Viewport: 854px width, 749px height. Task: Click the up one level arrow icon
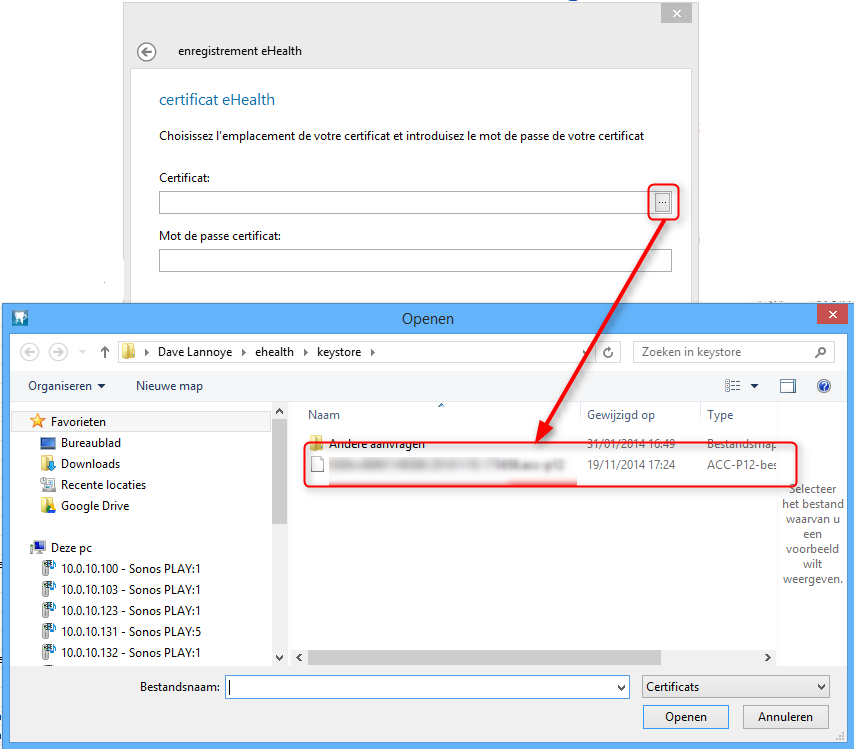point(104,352)
